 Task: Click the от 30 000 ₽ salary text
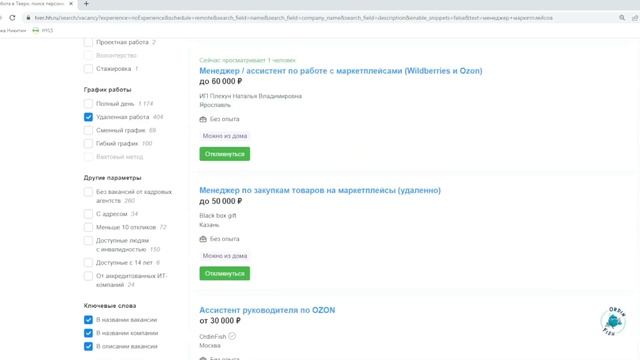220,321
